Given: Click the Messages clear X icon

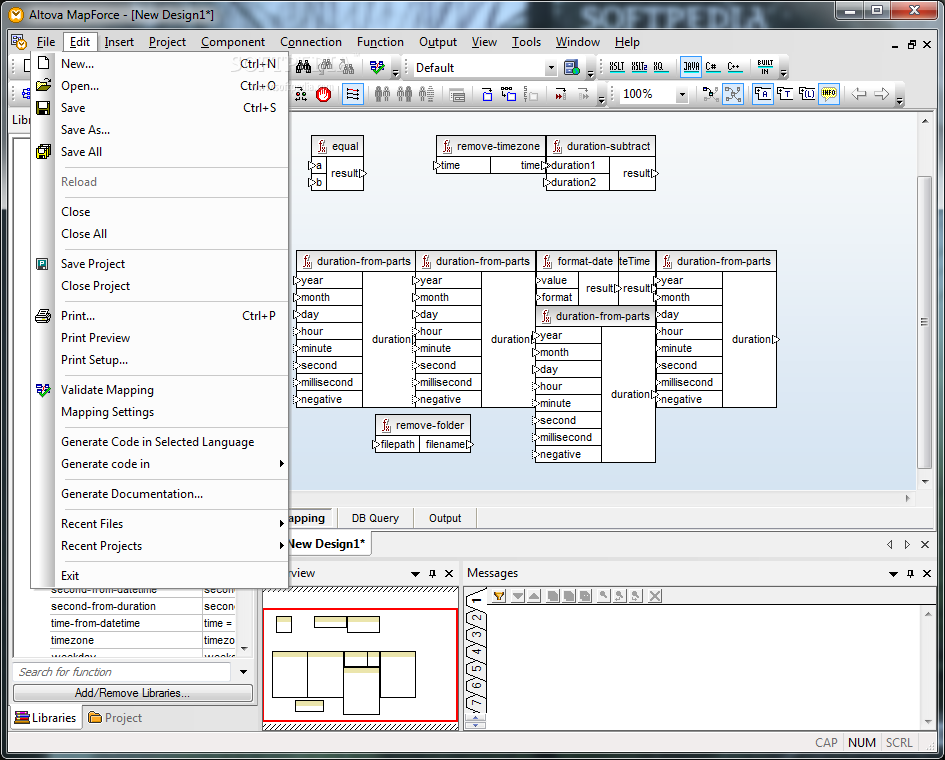Looking at the screenshot, I should [655, 596].
